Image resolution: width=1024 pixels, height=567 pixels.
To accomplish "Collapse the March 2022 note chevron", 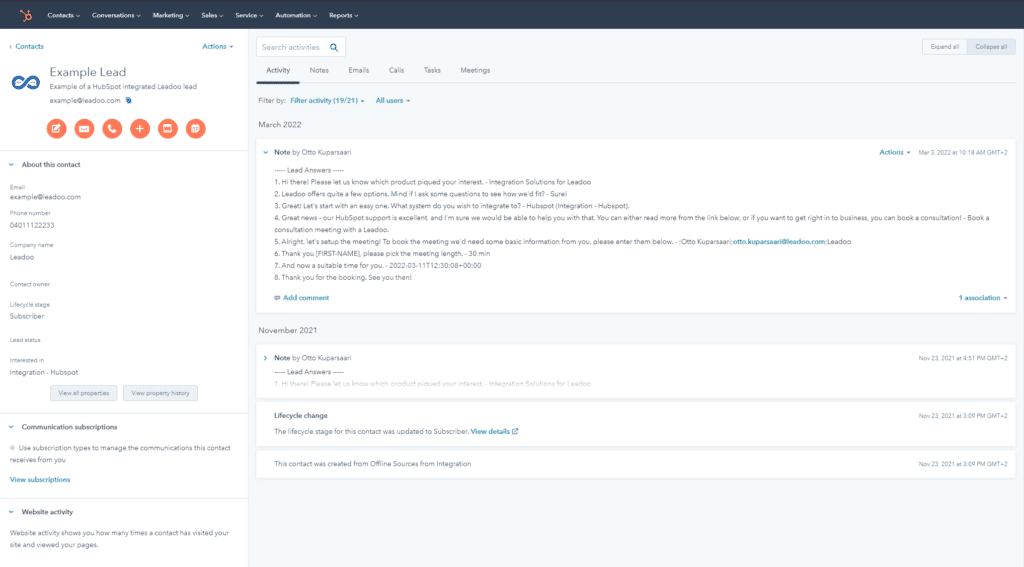I will point(265,152).
